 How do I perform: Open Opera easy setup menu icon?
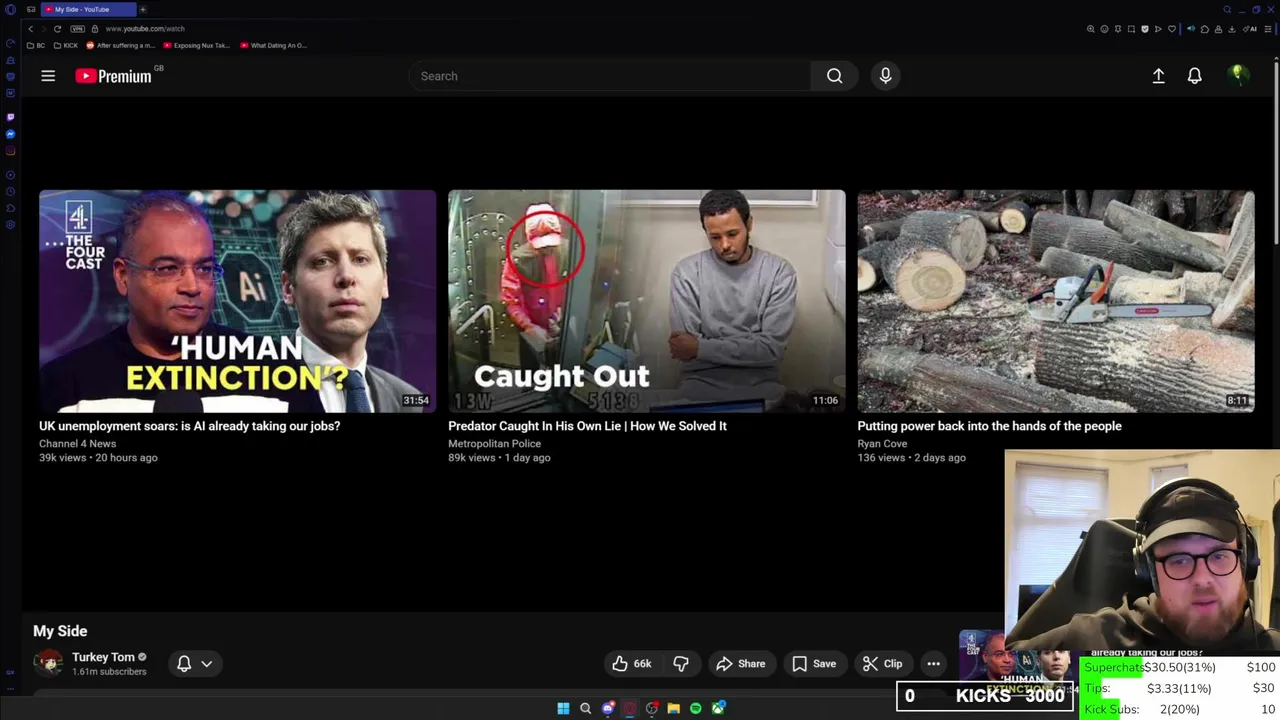coord(1268,29)
